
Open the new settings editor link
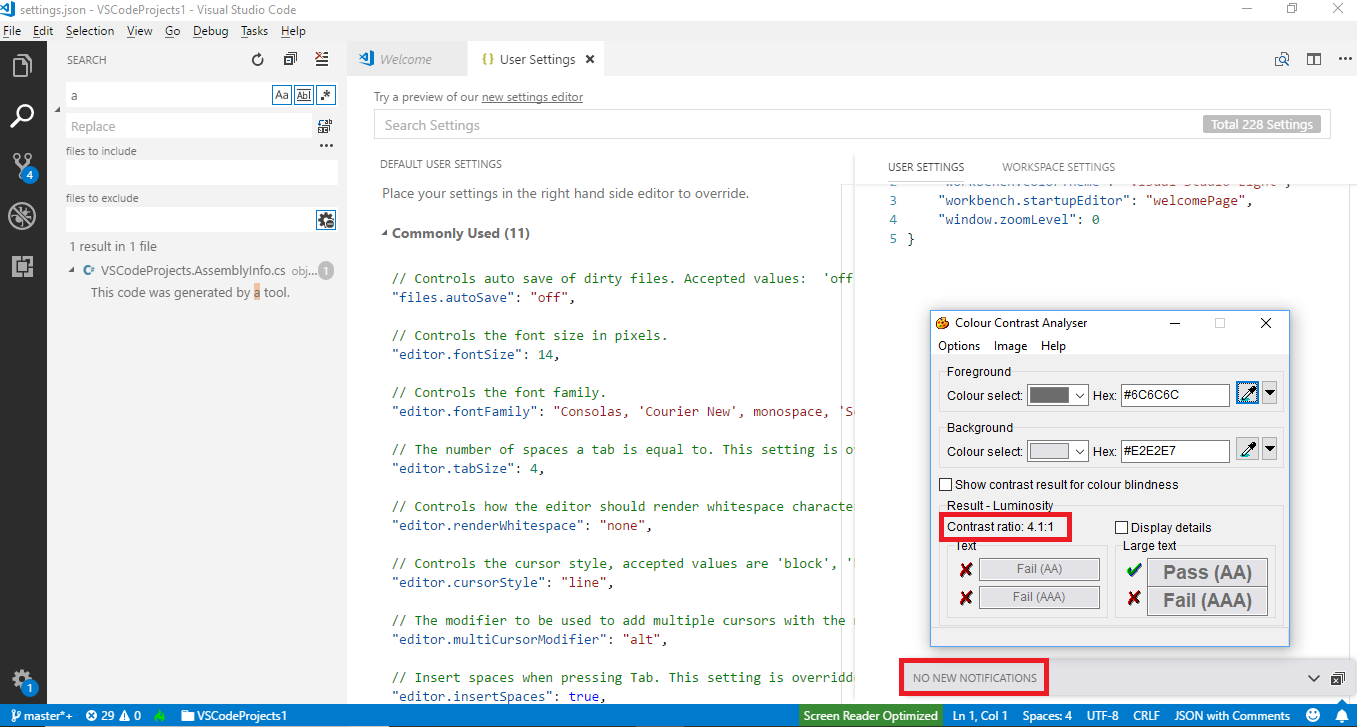532,97
